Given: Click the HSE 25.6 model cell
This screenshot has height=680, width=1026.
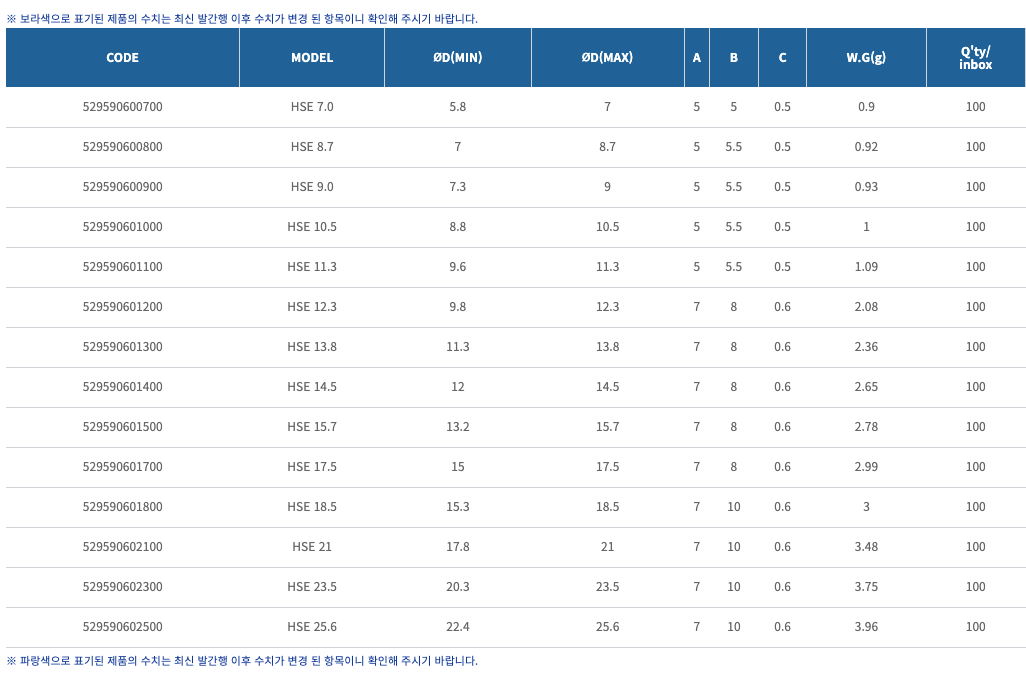Looking at the screenshot, I should coord(312,627).
